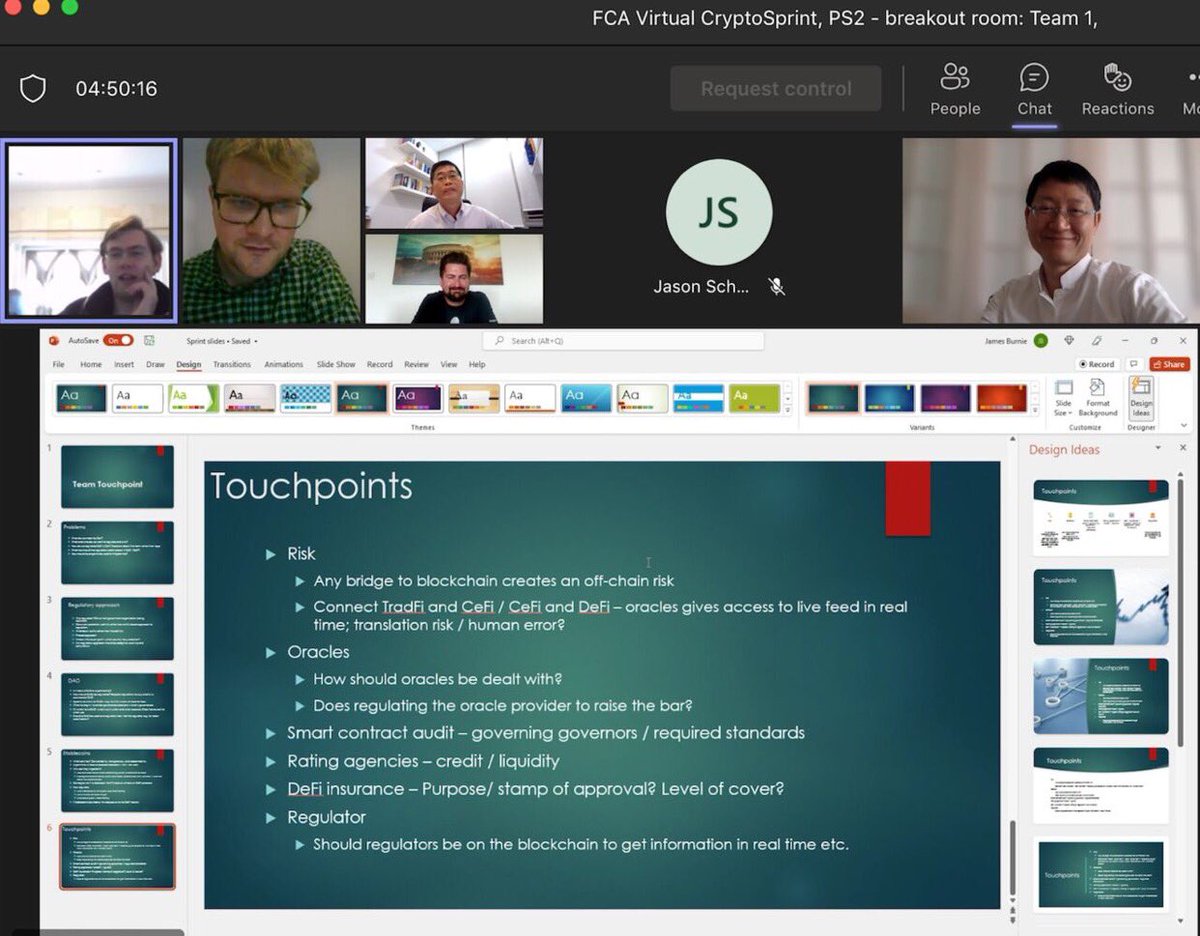This screenshot has width=1200, height=936.
Task: Select slide 5 Stablecoins thumbnail
Action: [117, 781]
